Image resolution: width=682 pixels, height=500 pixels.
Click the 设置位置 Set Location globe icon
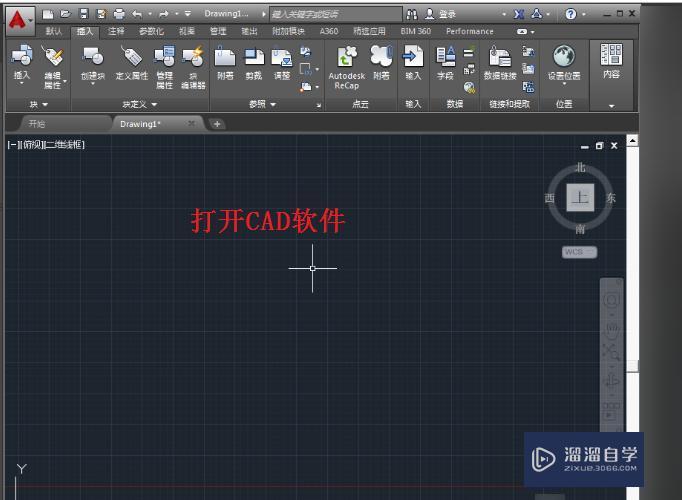564,56
